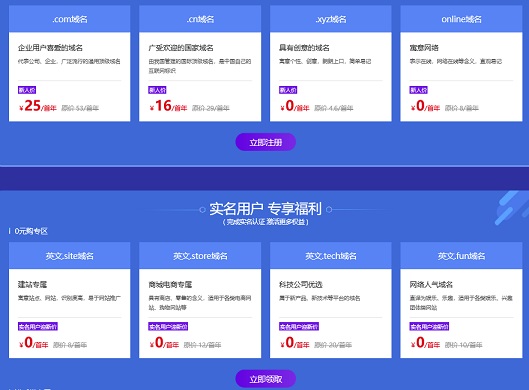Click the ¥16/首年 price on .cn card
Image resolution: width=529 pixels, height=390 pixels.
pyautogui.click(x=168, y=106)
